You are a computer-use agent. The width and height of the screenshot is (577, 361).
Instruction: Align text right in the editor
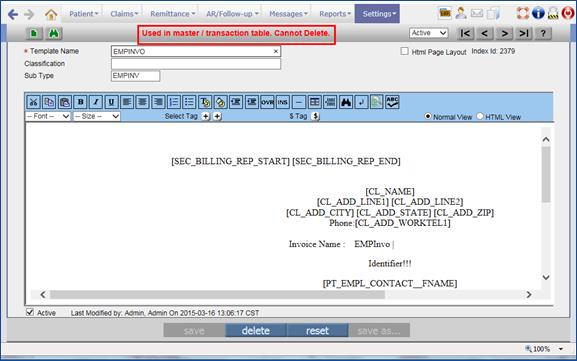click(x=158, y=102)
